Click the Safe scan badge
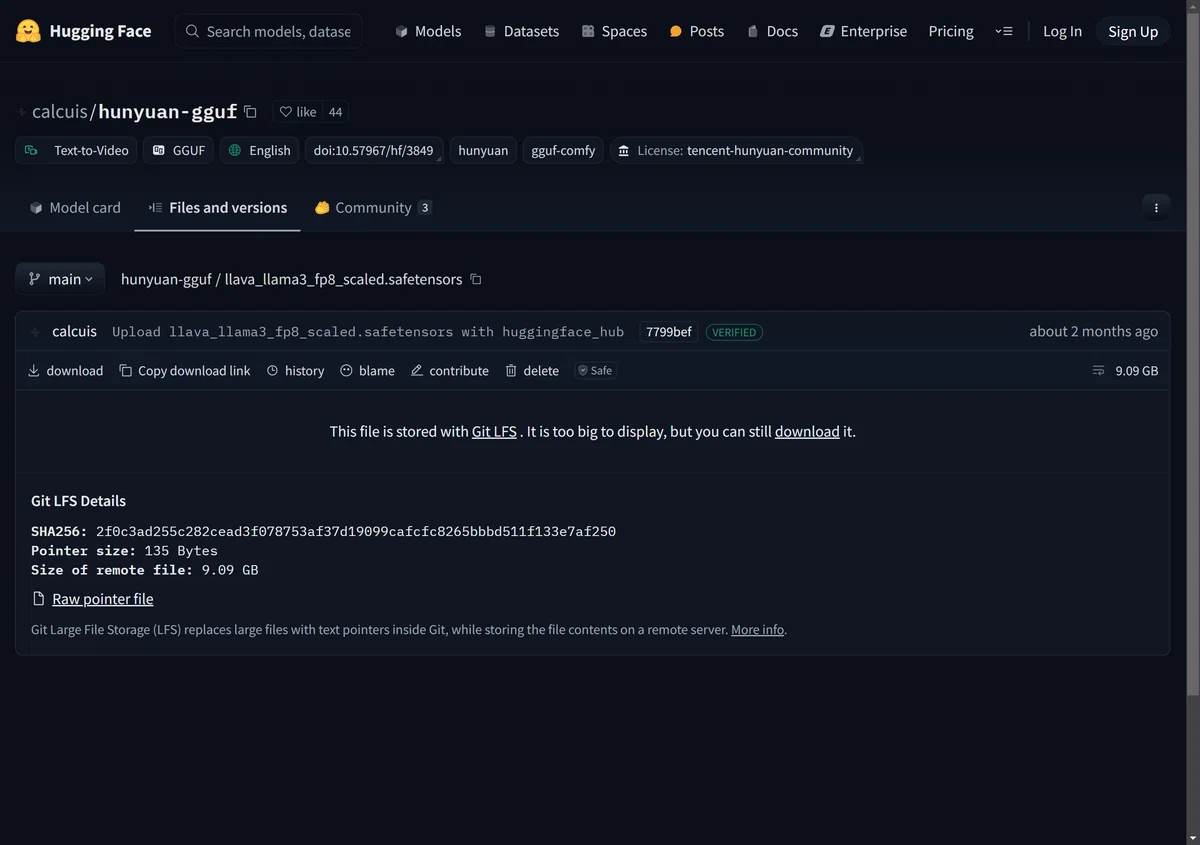 [595, 370]
